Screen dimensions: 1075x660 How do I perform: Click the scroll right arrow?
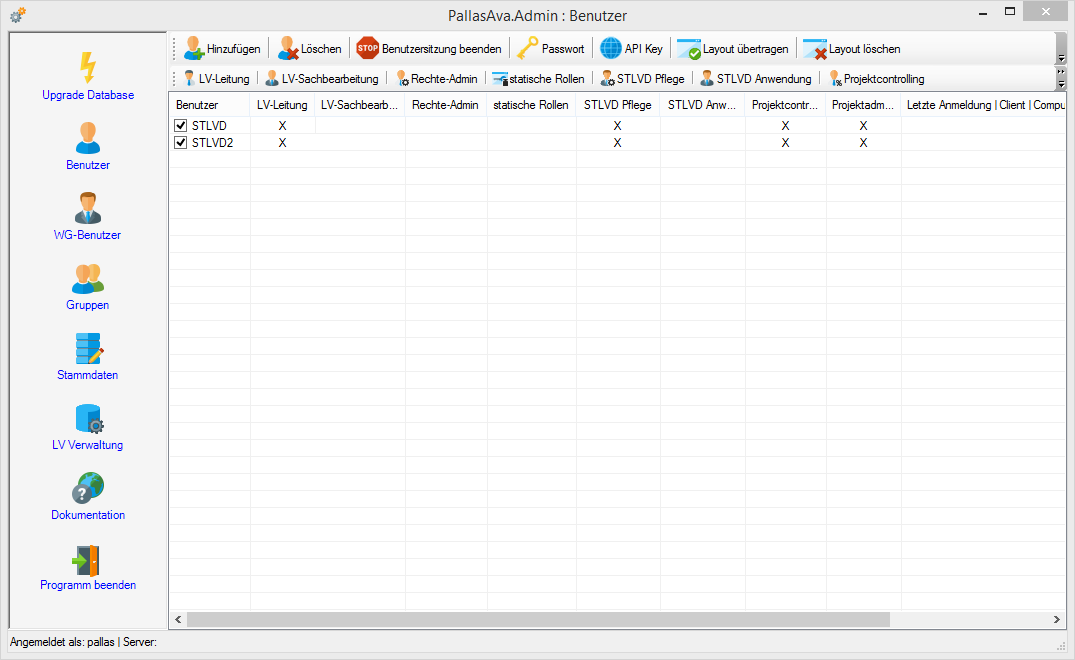click(1056, 620)
